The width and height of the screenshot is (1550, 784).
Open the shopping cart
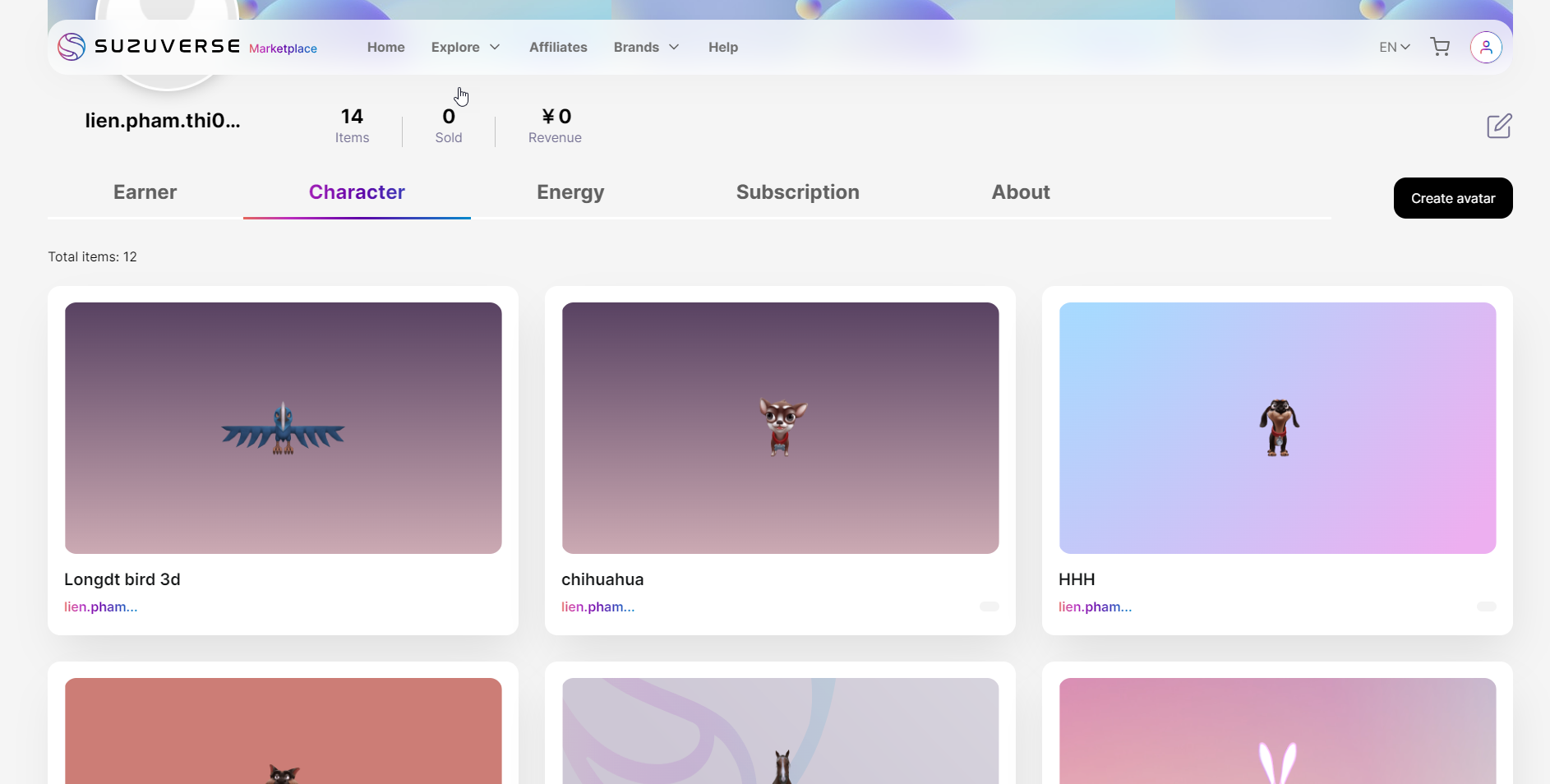point(1440,47)
